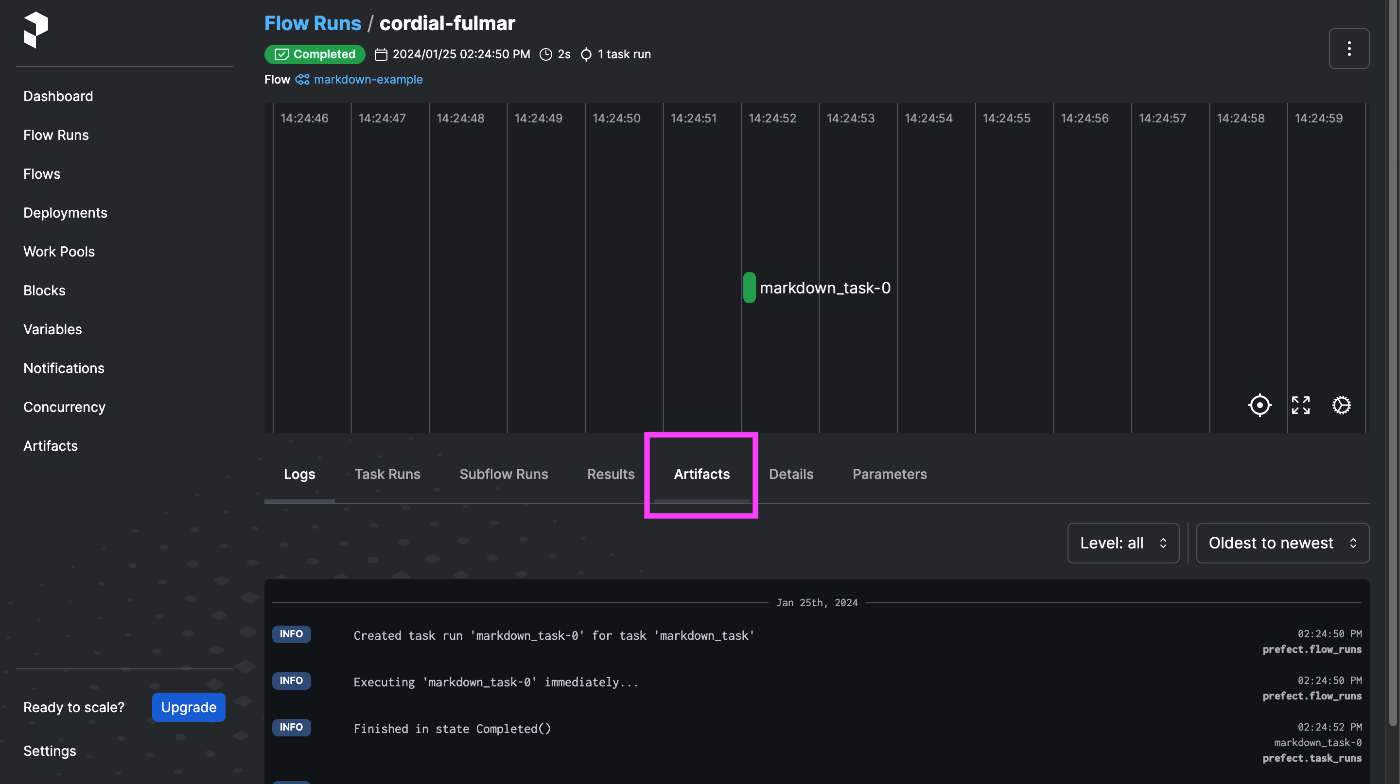
Task: Click the Ready to scale? text
Action: (74, 707)
